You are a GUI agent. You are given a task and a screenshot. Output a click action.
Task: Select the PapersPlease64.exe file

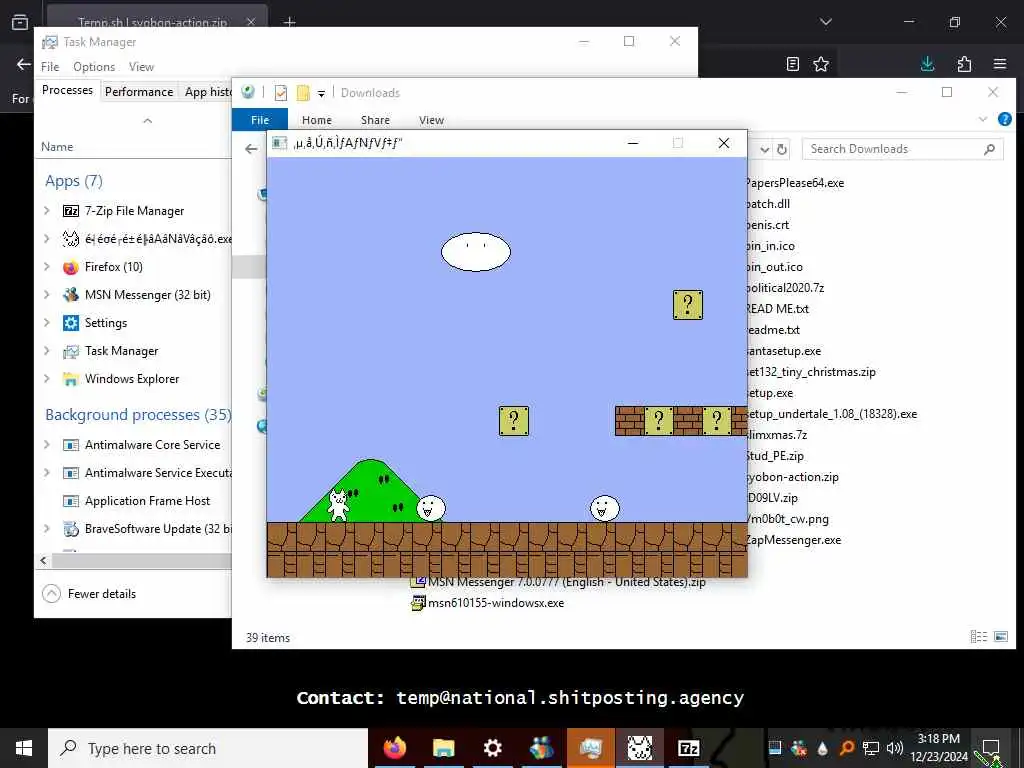pyautogui.click(x=795, y=183)
